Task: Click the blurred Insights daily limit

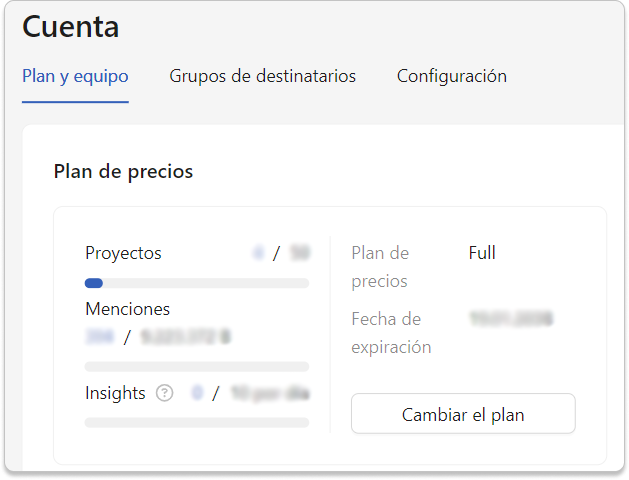Action: 270,393
